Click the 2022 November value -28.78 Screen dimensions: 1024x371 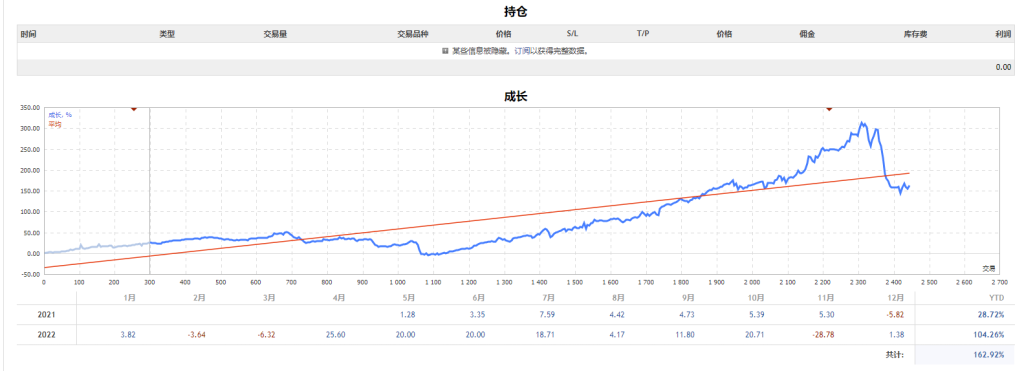point(823,334)
